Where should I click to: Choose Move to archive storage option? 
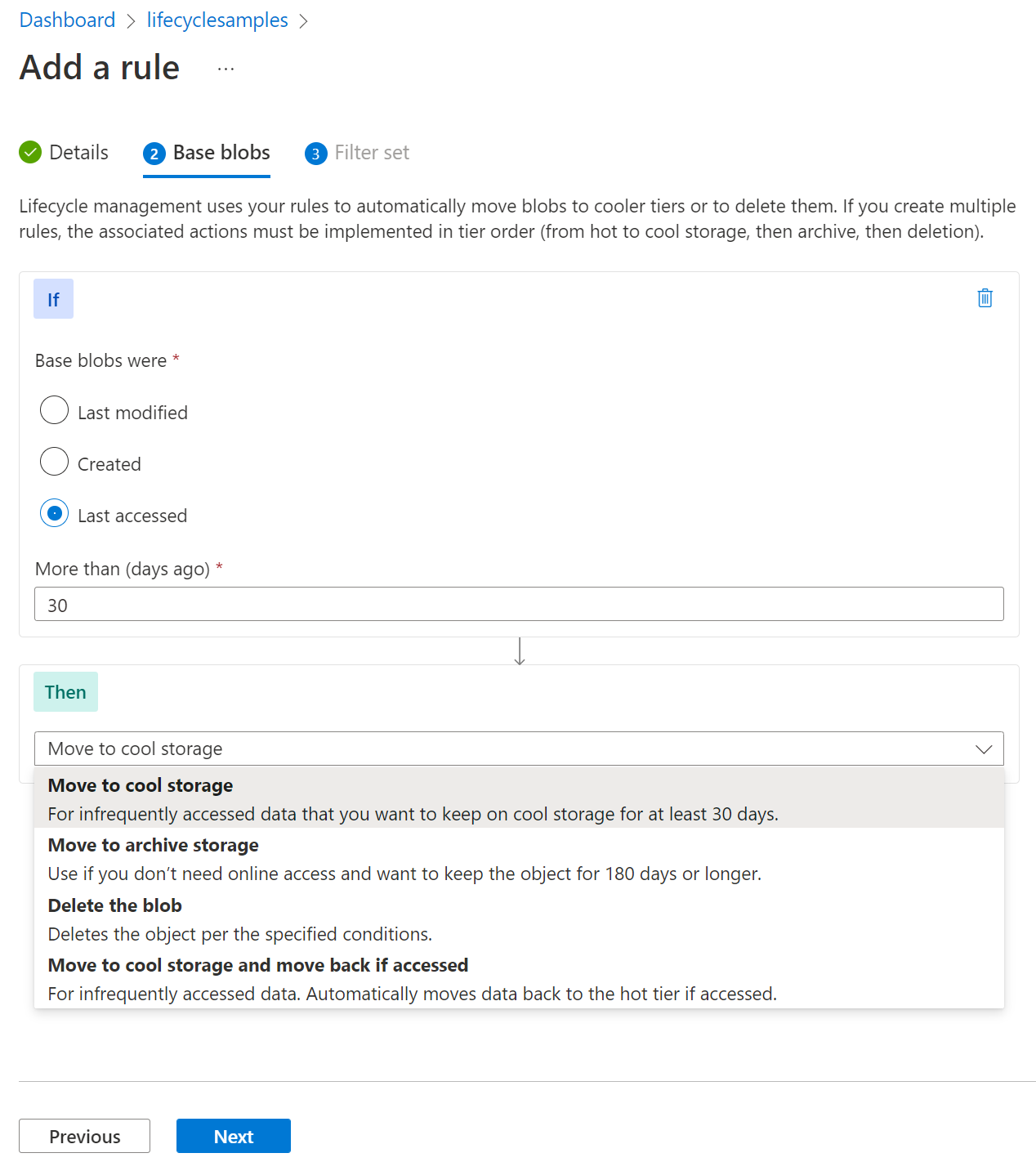point(153,845)
